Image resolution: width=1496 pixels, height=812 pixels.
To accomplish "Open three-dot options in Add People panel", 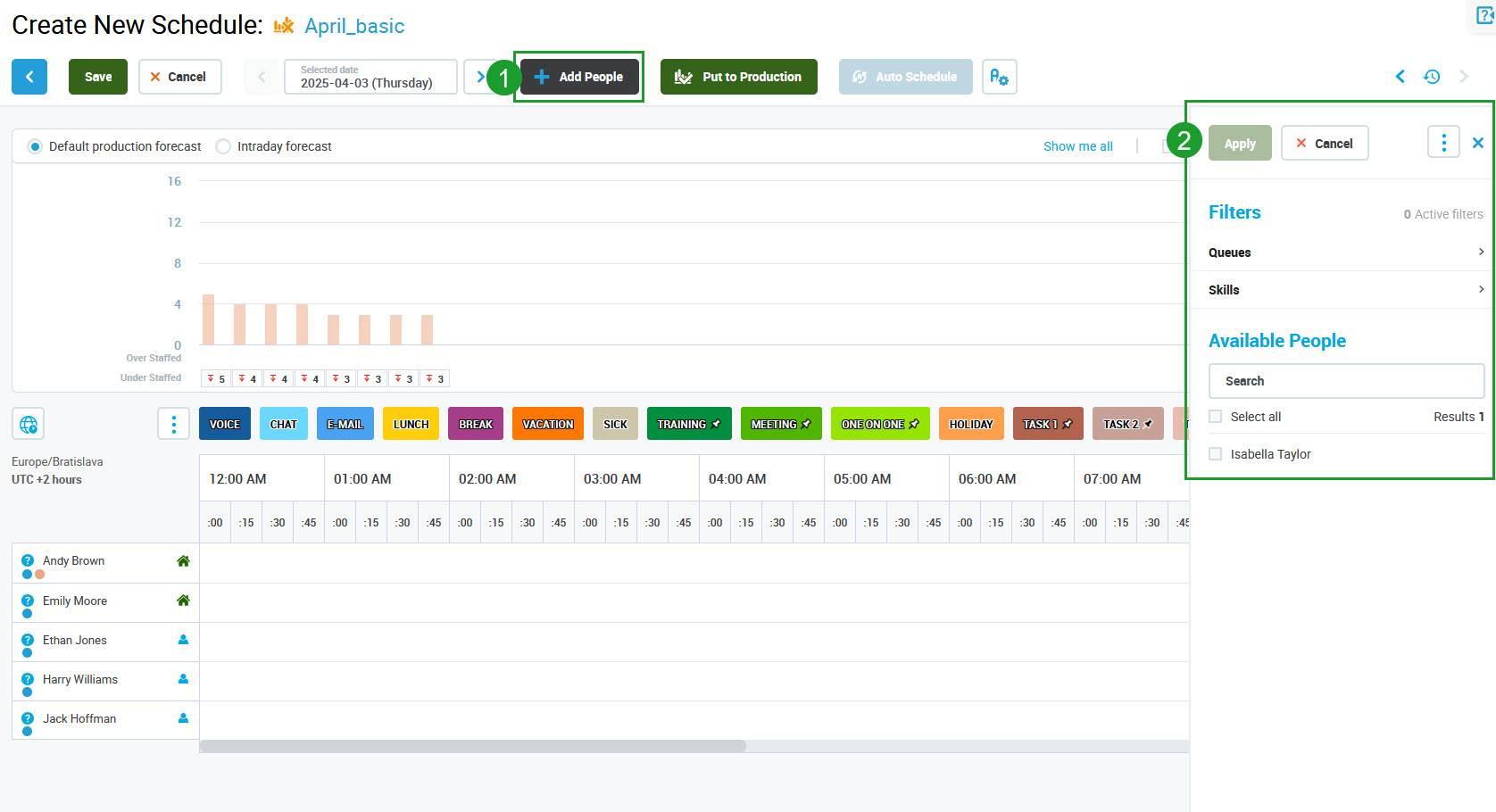I will click(x=1443, y=142).
